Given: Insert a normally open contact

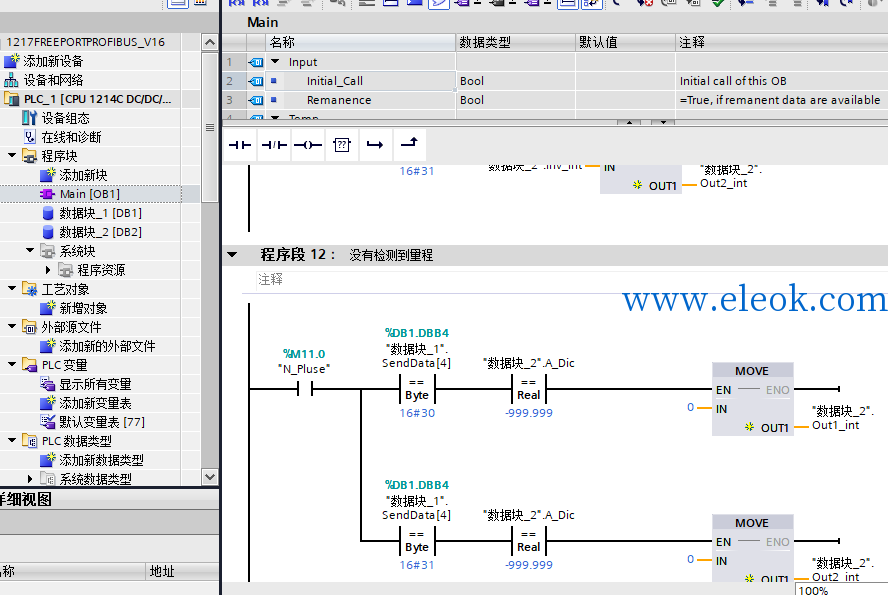Looking at the screenshot, I should pos(240,145).
